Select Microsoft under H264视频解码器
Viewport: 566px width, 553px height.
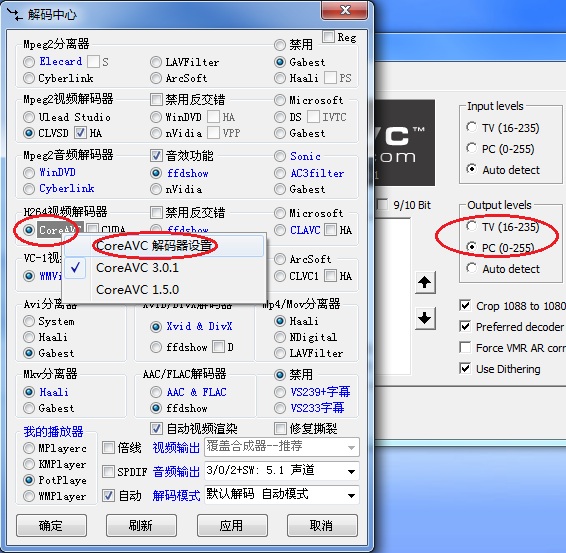coord(280,213)
